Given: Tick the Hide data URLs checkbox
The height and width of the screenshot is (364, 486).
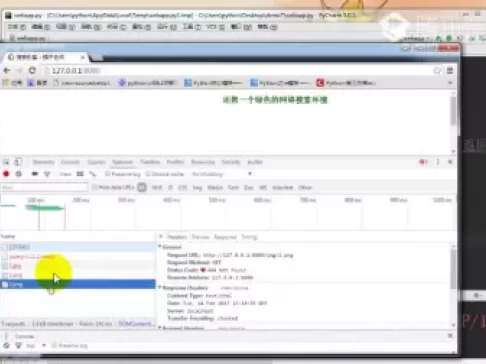Looking at the screenshot, I should pyautogui.click(x=95, y=187).
